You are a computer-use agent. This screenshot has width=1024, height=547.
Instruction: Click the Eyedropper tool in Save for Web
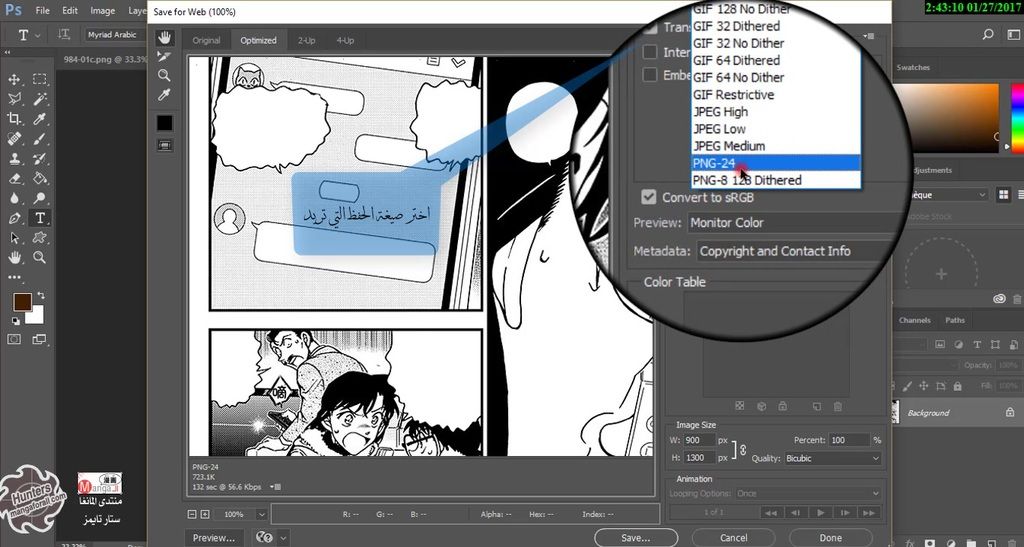click(x=165, y=95)
